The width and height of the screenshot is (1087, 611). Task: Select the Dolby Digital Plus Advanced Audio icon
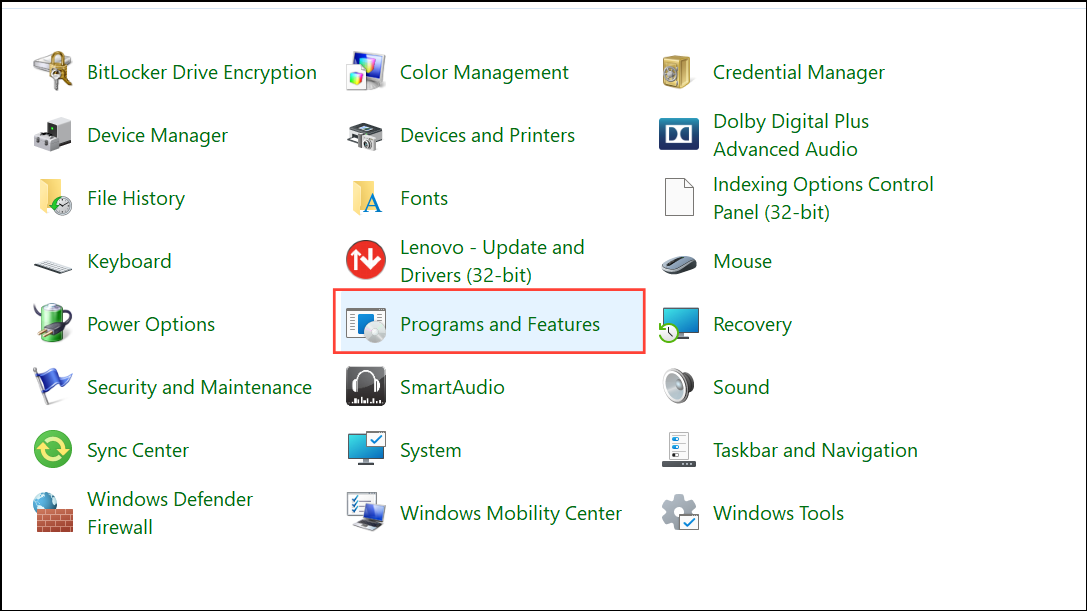(678, 135)
